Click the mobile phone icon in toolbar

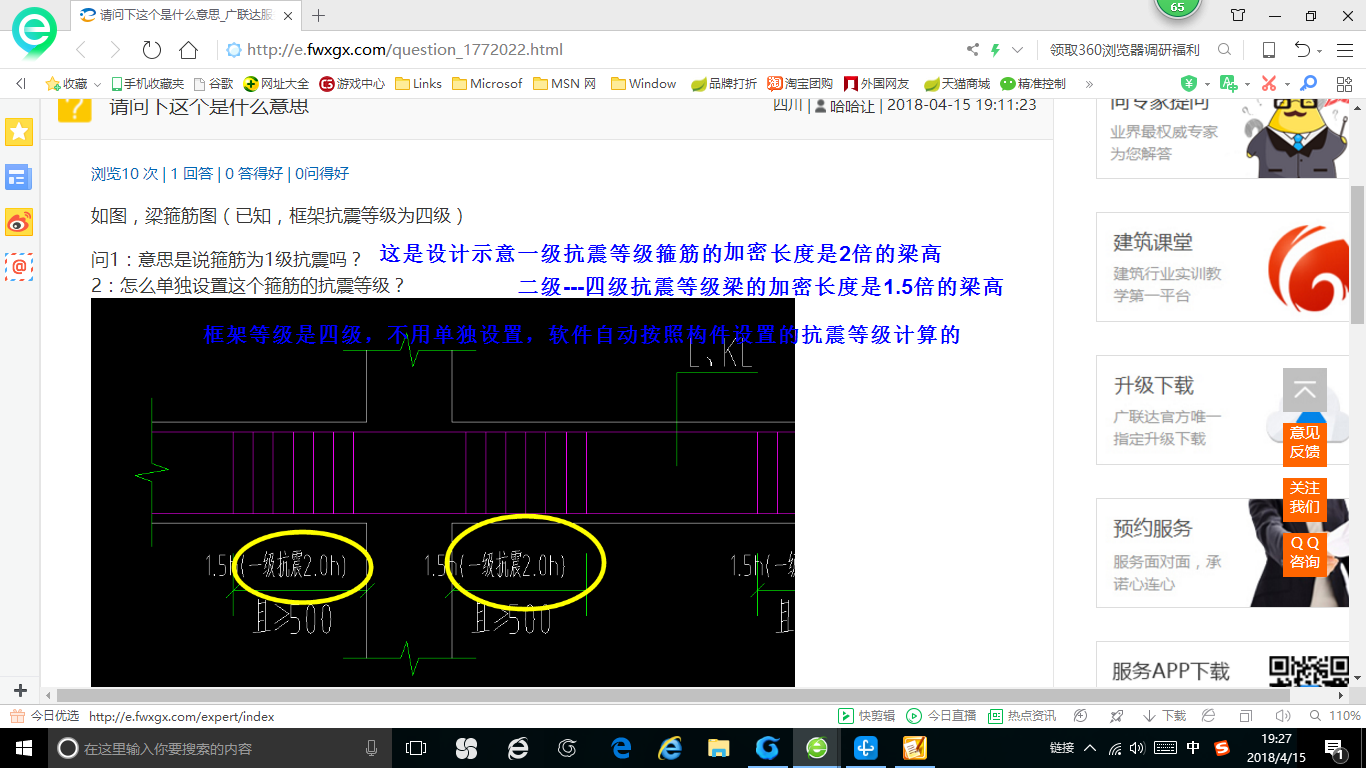click(x=1269, y=50)
